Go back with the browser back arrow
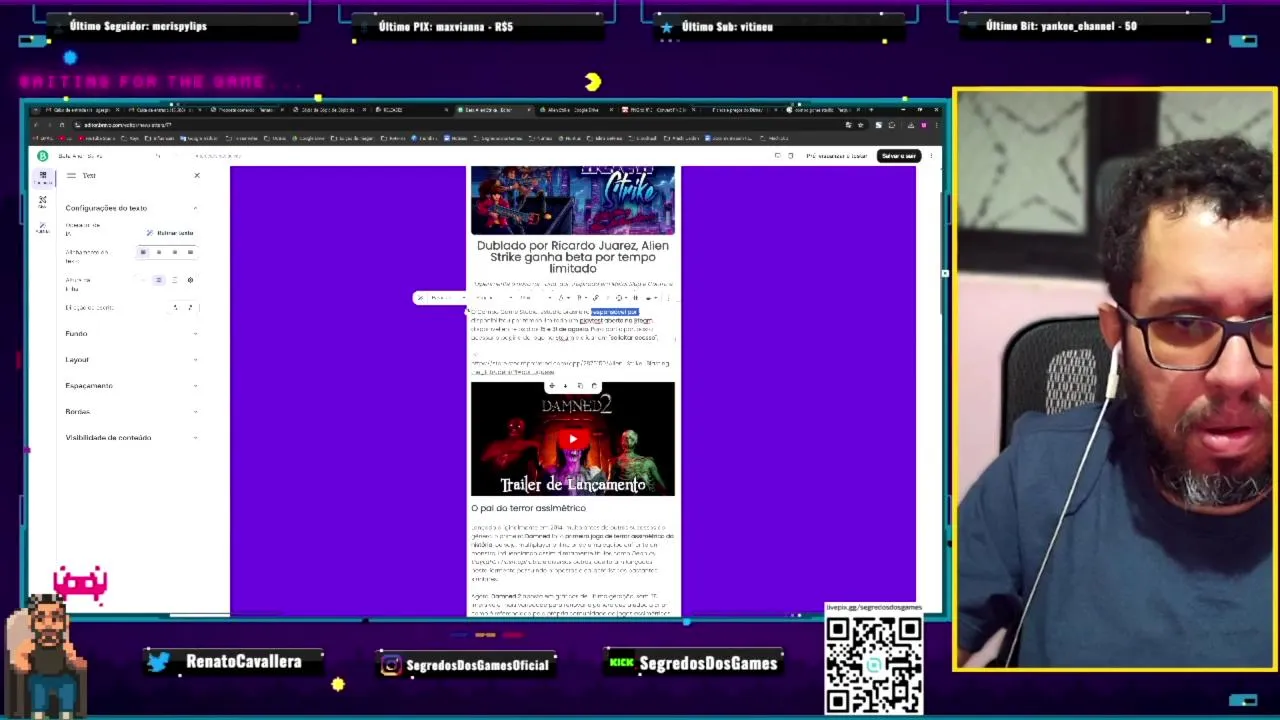Image resolution: width=1280 pixels, height=720 pixels. tap(35, 125)
